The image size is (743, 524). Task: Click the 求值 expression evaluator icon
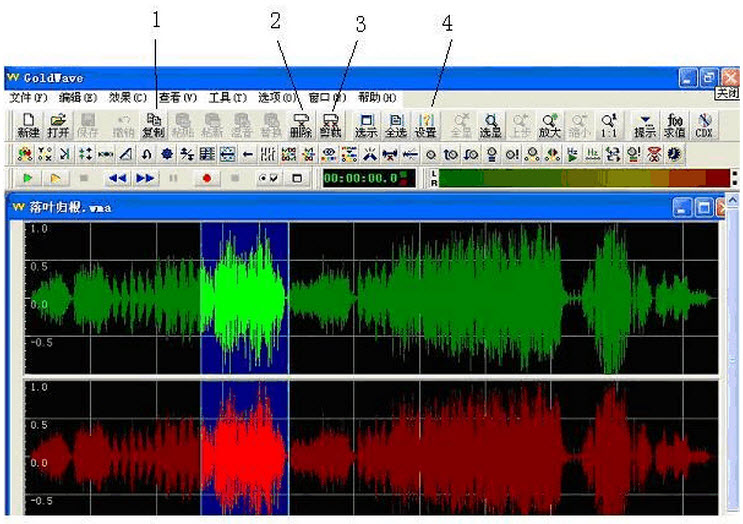click(674, 124)
